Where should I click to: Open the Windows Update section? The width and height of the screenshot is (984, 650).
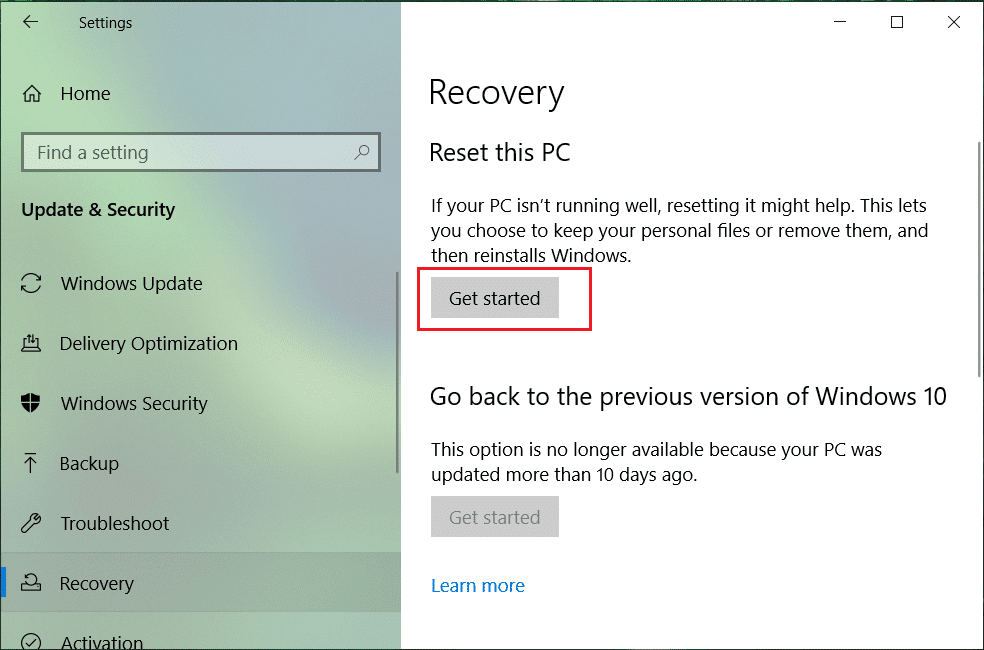pyautogui.click(x=131, y=284)
